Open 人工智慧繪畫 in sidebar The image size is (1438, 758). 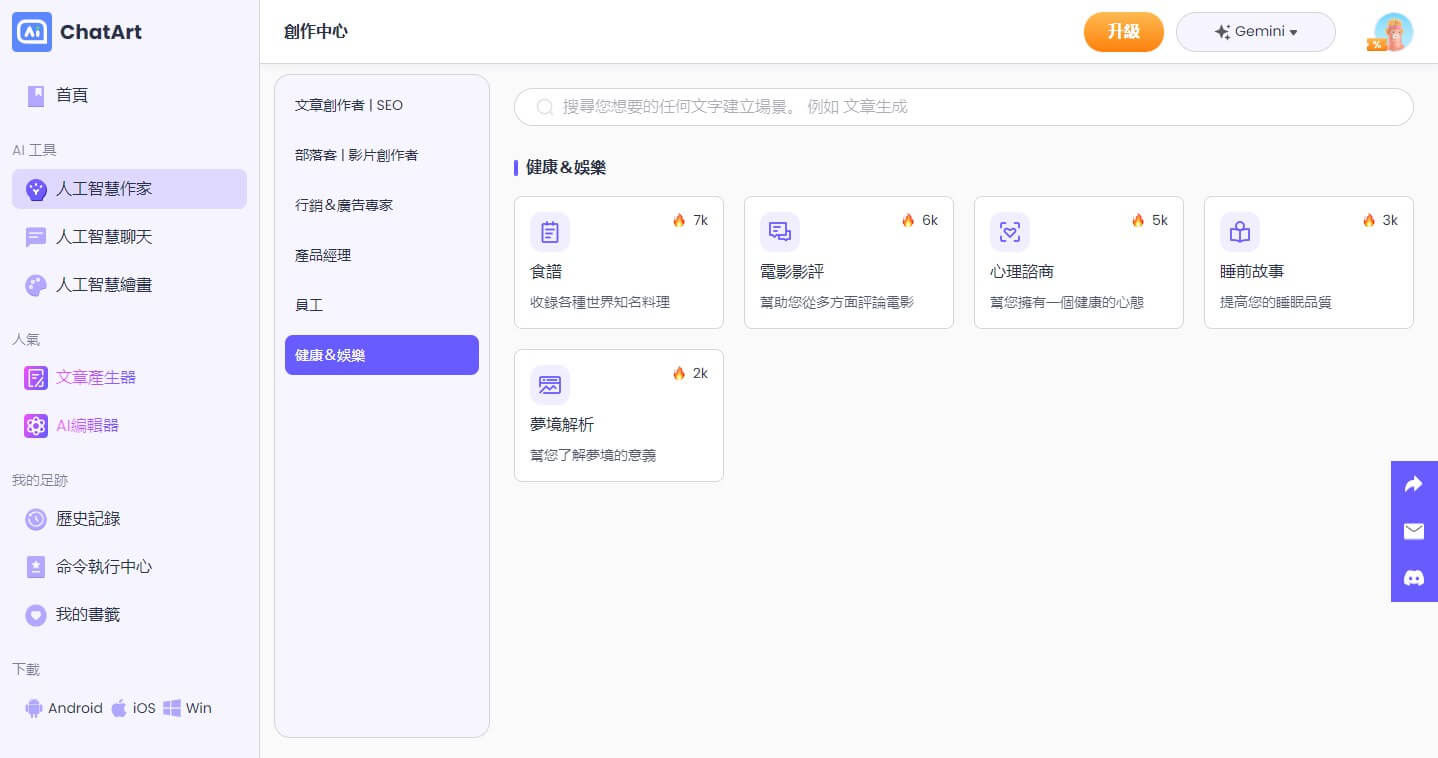130,285
